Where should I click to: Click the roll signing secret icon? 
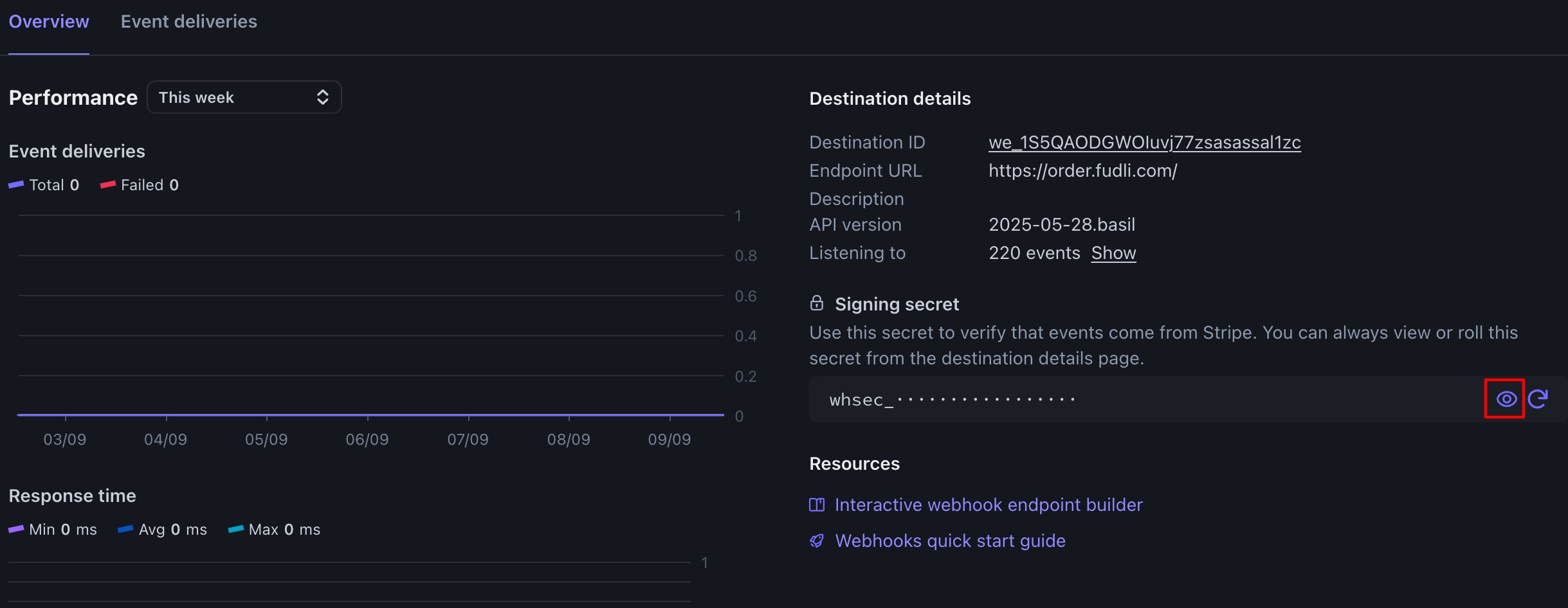click(x=1538, y=399)
